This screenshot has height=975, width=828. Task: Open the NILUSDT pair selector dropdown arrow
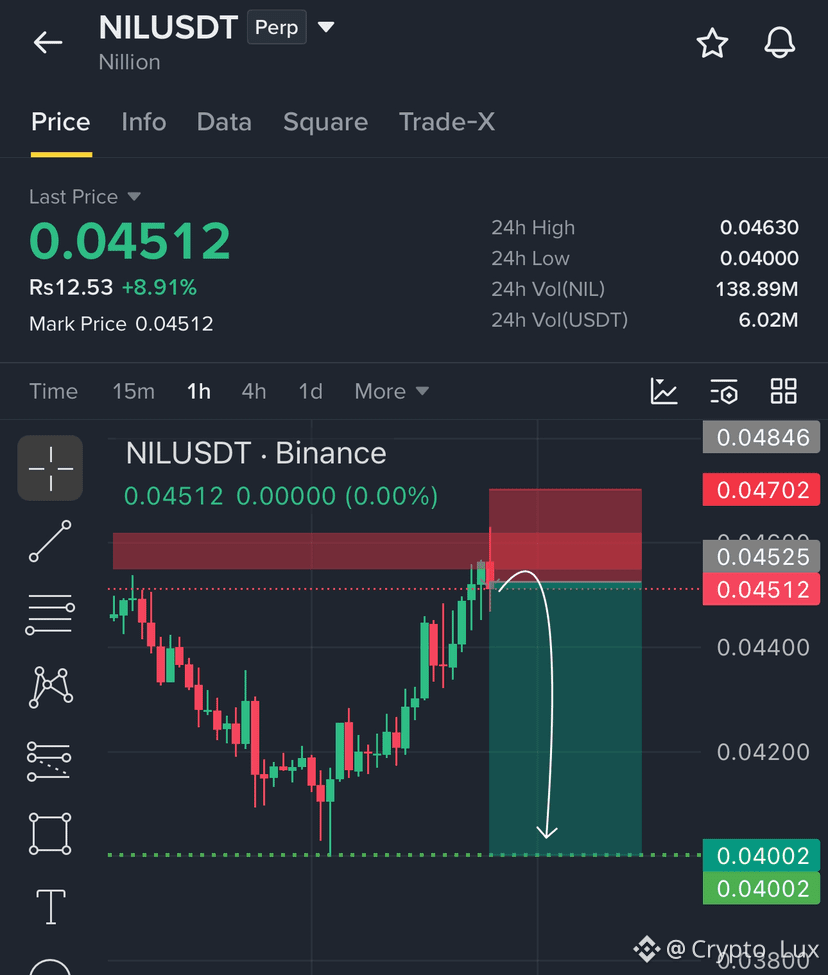326,27
